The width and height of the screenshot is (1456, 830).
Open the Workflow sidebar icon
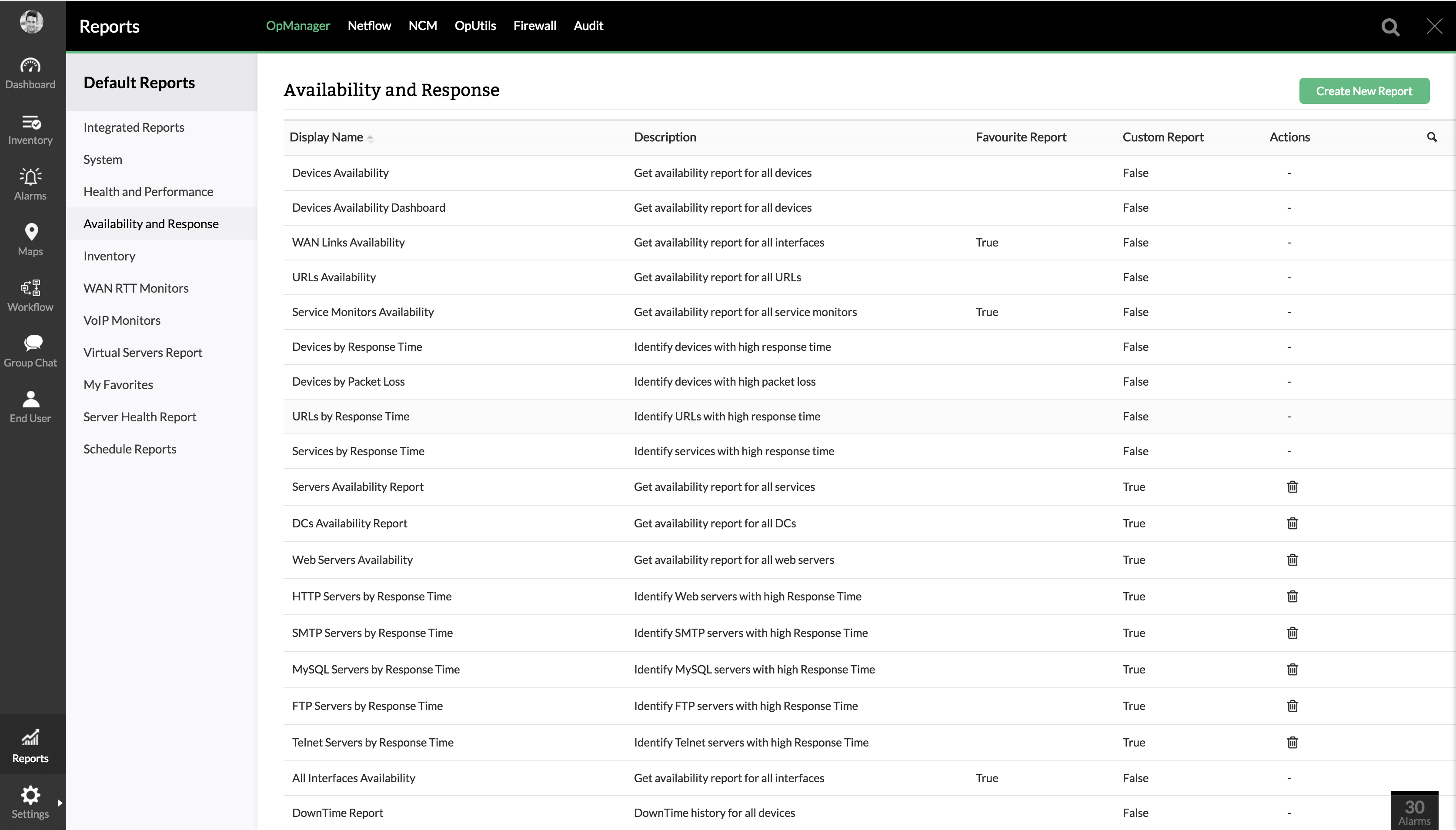coord(30,295)
